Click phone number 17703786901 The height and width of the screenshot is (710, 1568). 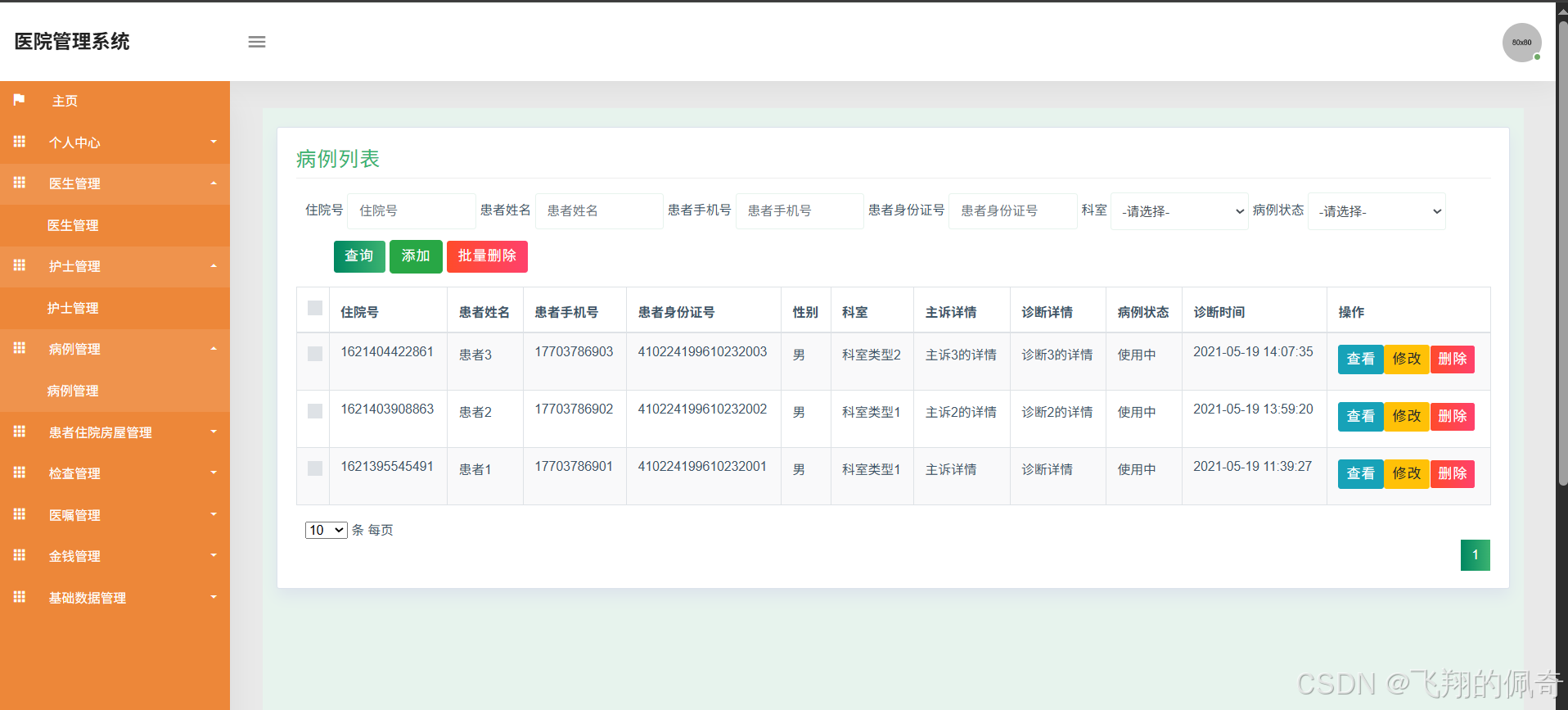pos(574,466)
